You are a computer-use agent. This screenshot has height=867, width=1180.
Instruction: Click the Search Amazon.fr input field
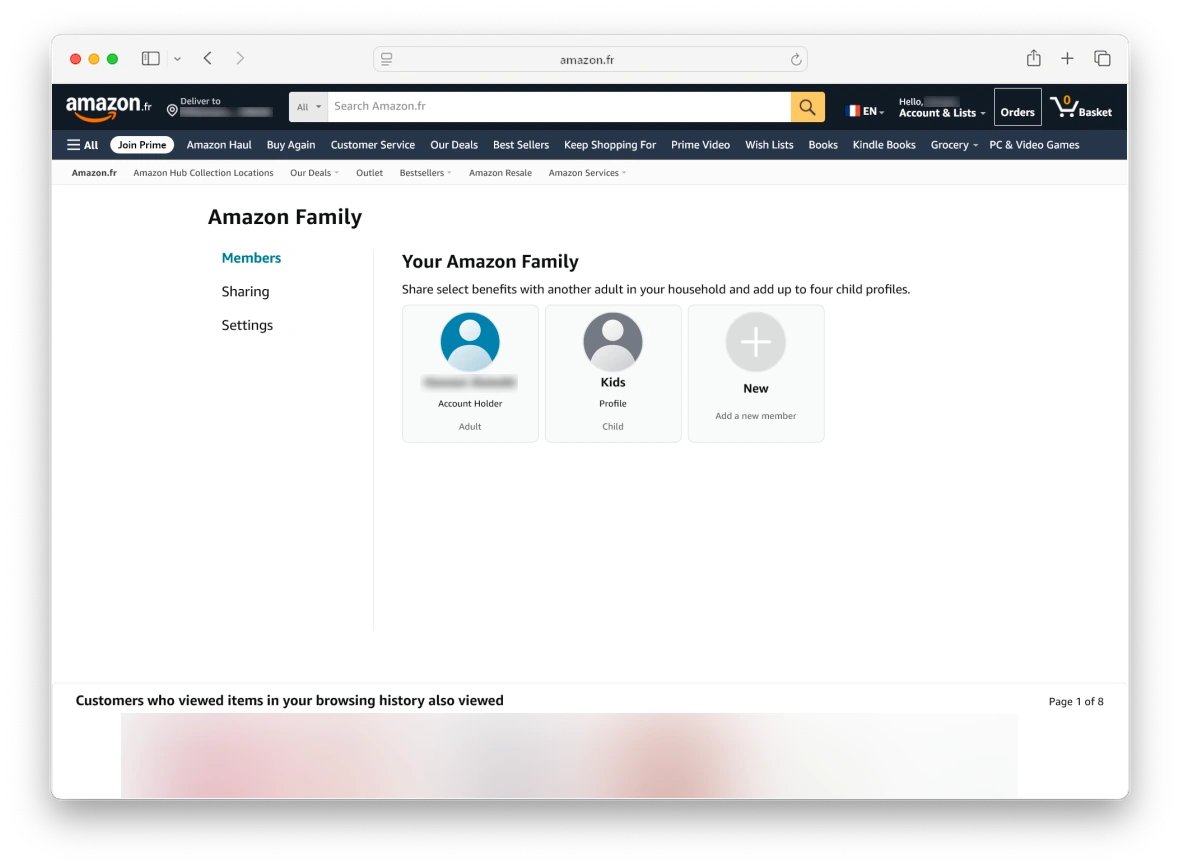tap(559, 107)
